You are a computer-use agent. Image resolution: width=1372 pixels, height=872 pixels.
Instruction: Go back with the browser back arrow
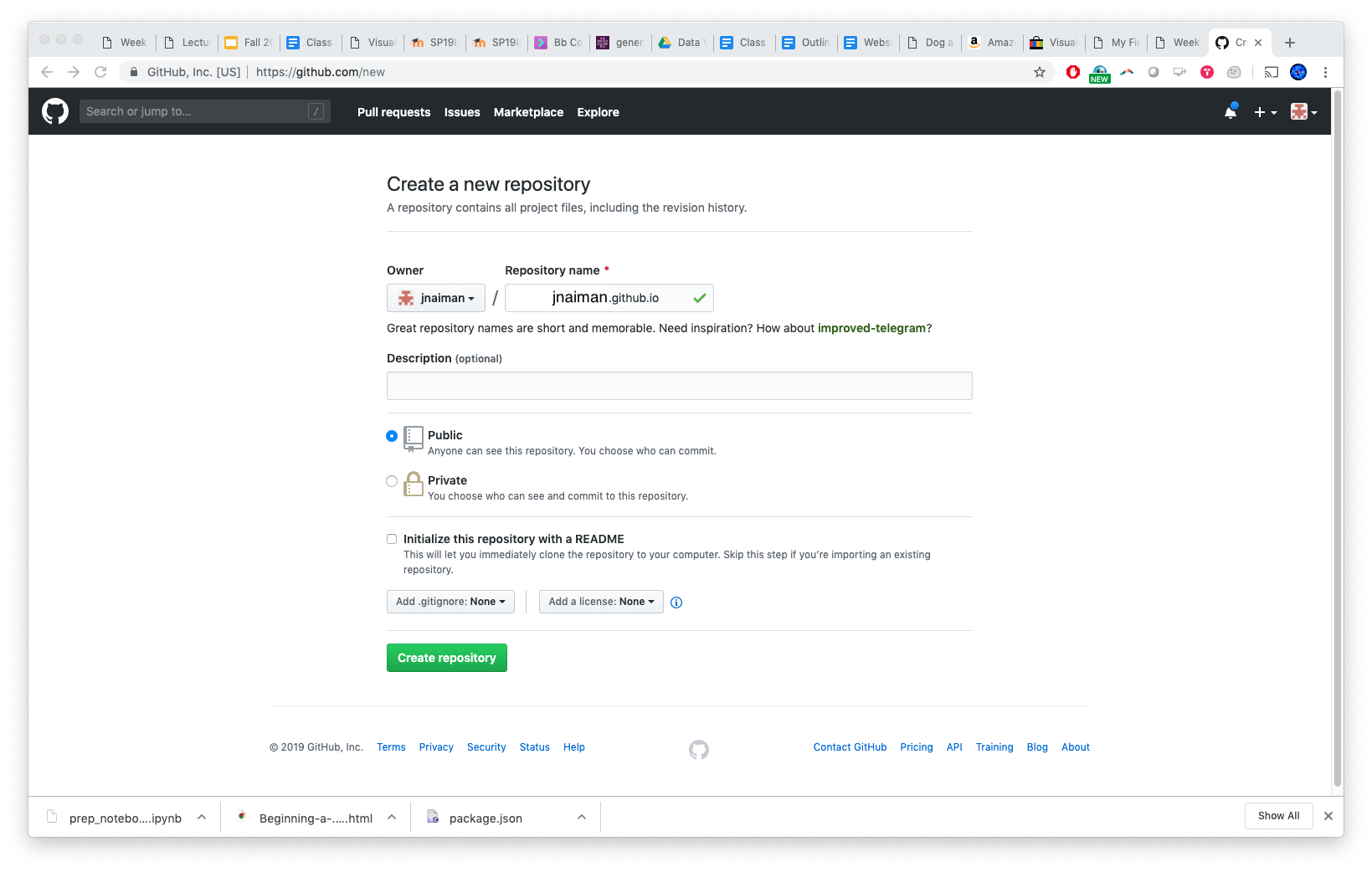point(47,72)
